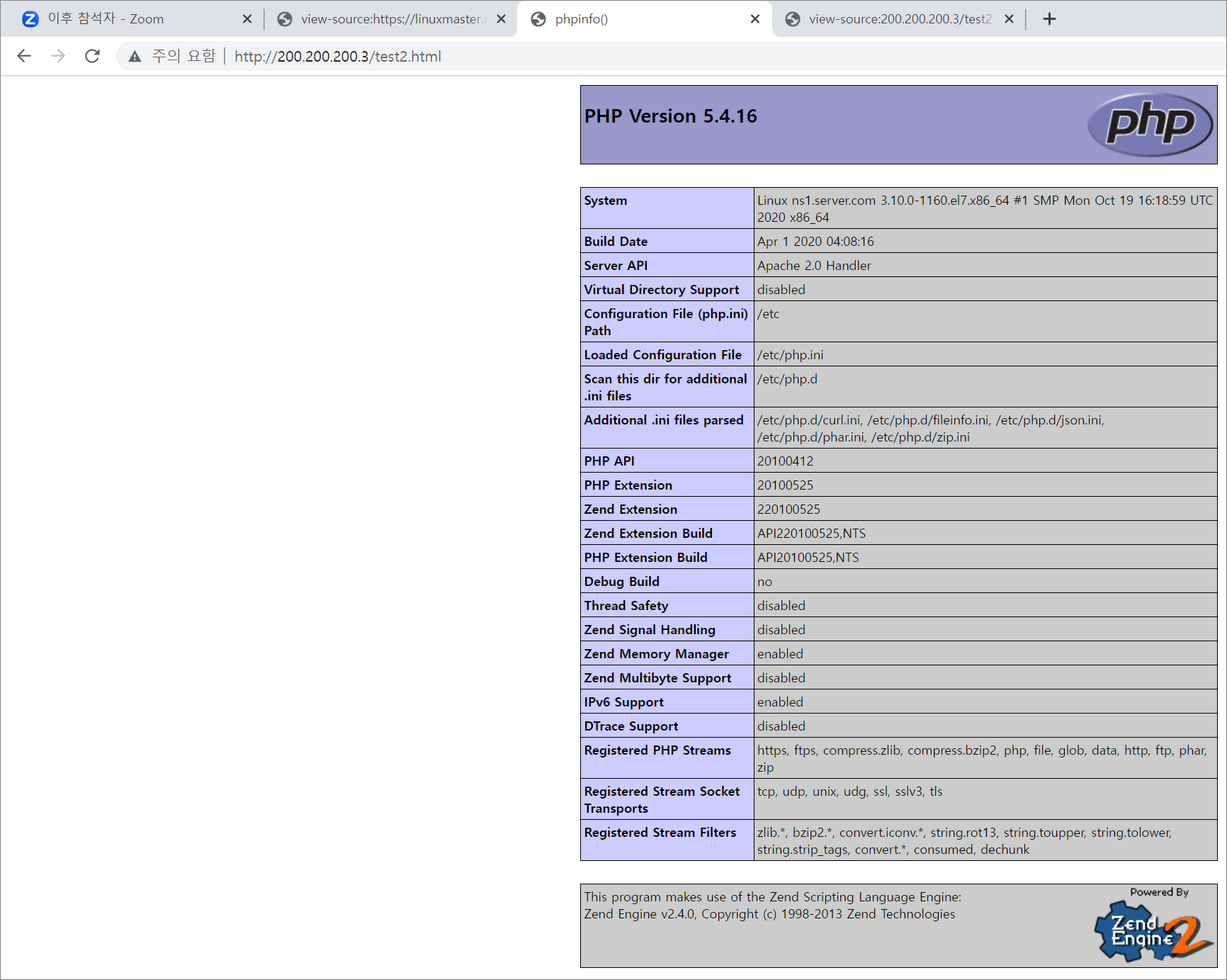Image resolution: width=1227 pixels, height=980 pixels.
Task: Click the Build Date label
Action: (x=616, y=241)
